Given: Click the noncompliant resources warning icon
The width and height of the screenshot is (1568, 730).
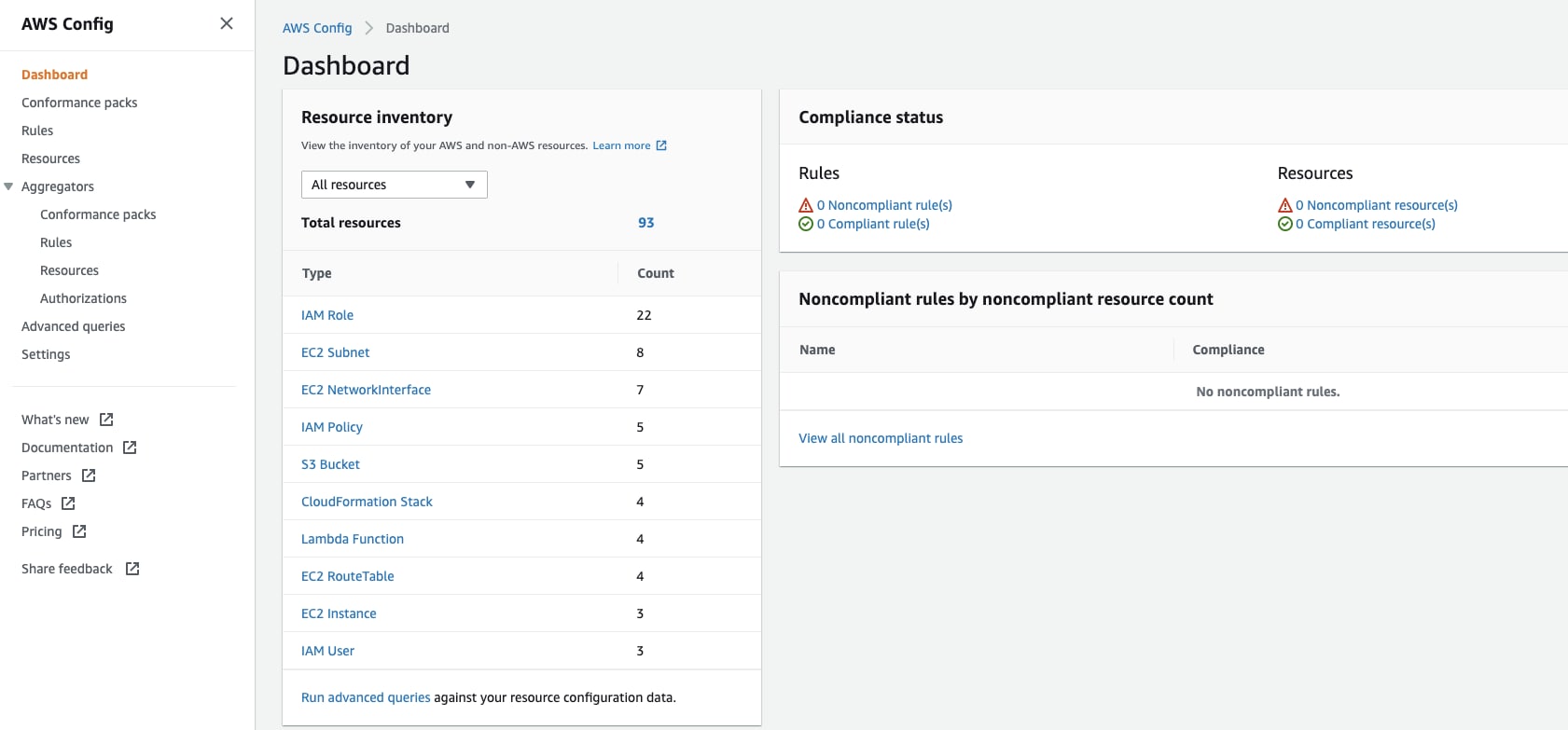Looking at the screenshot, I should [x=1285, y=205].
